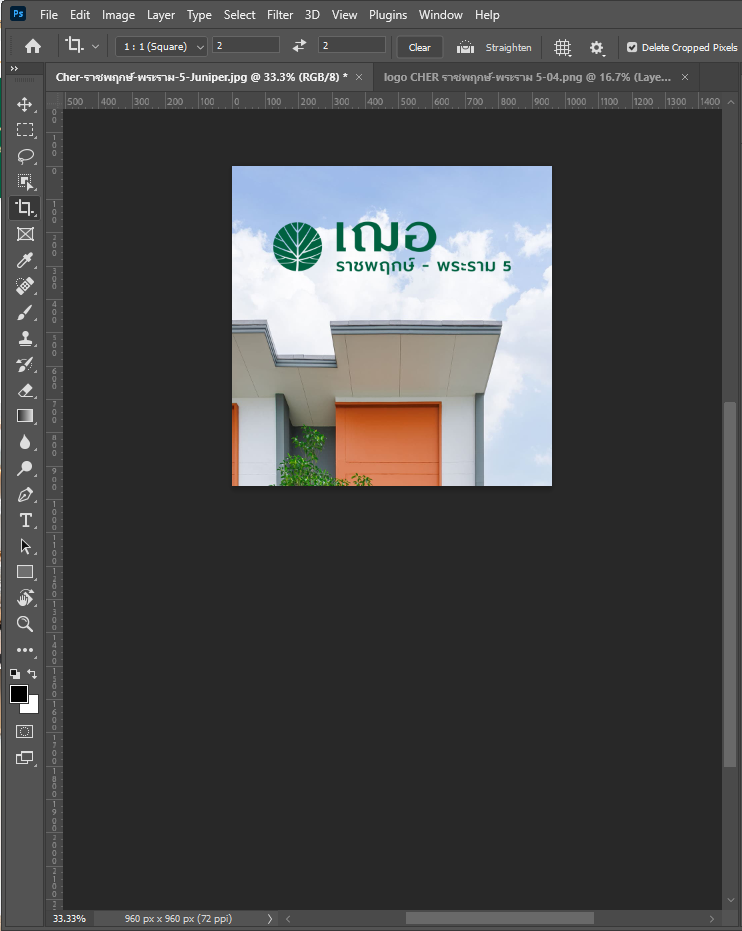Swap crop width and height values
Image resolution: width=742 pixels, height=931 pixels.
pyautogui.click(x=299, y=46)
